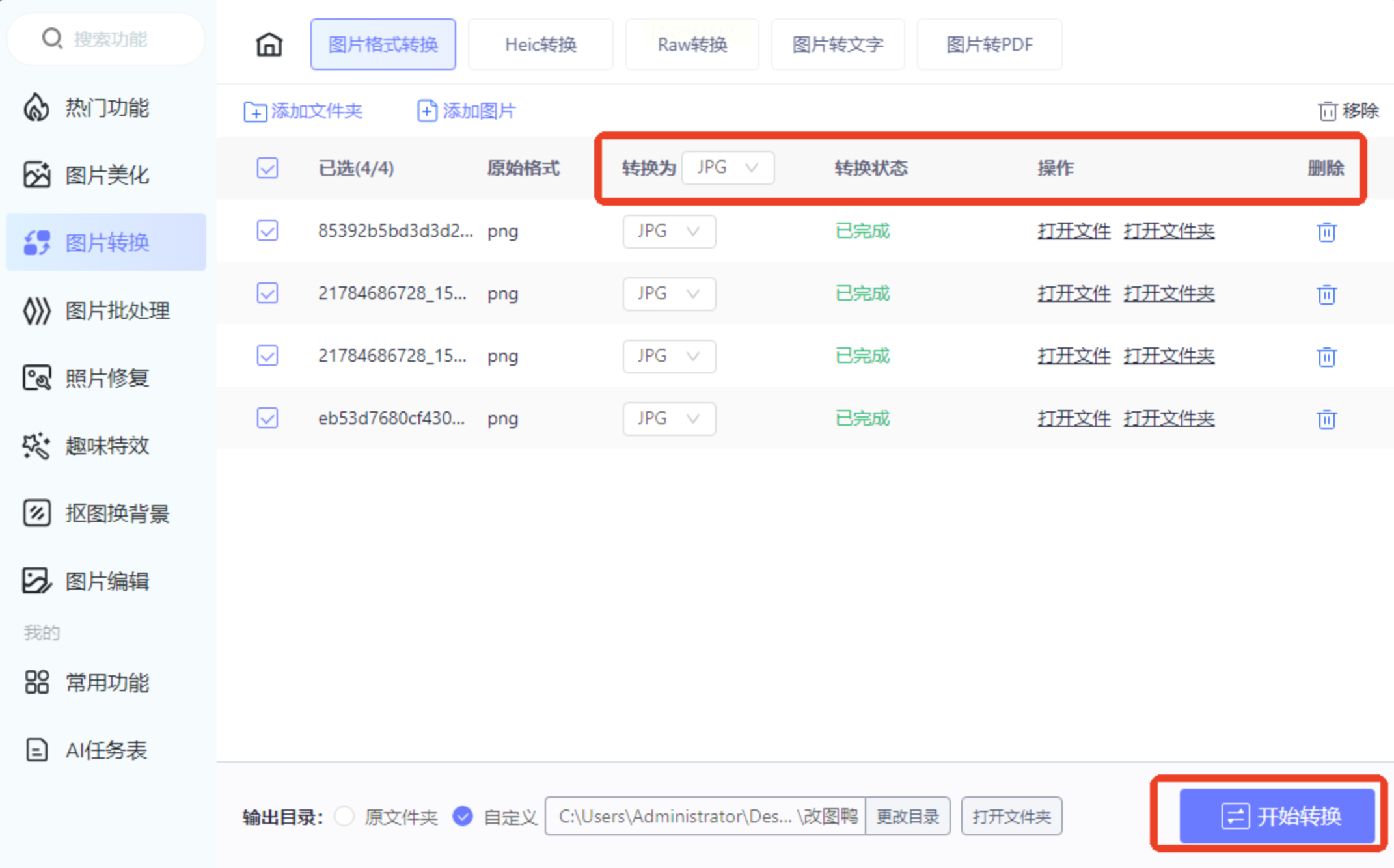
Task: Delete the eb53d7680cf430 row with trash icon
Action: coord(1326,419)
